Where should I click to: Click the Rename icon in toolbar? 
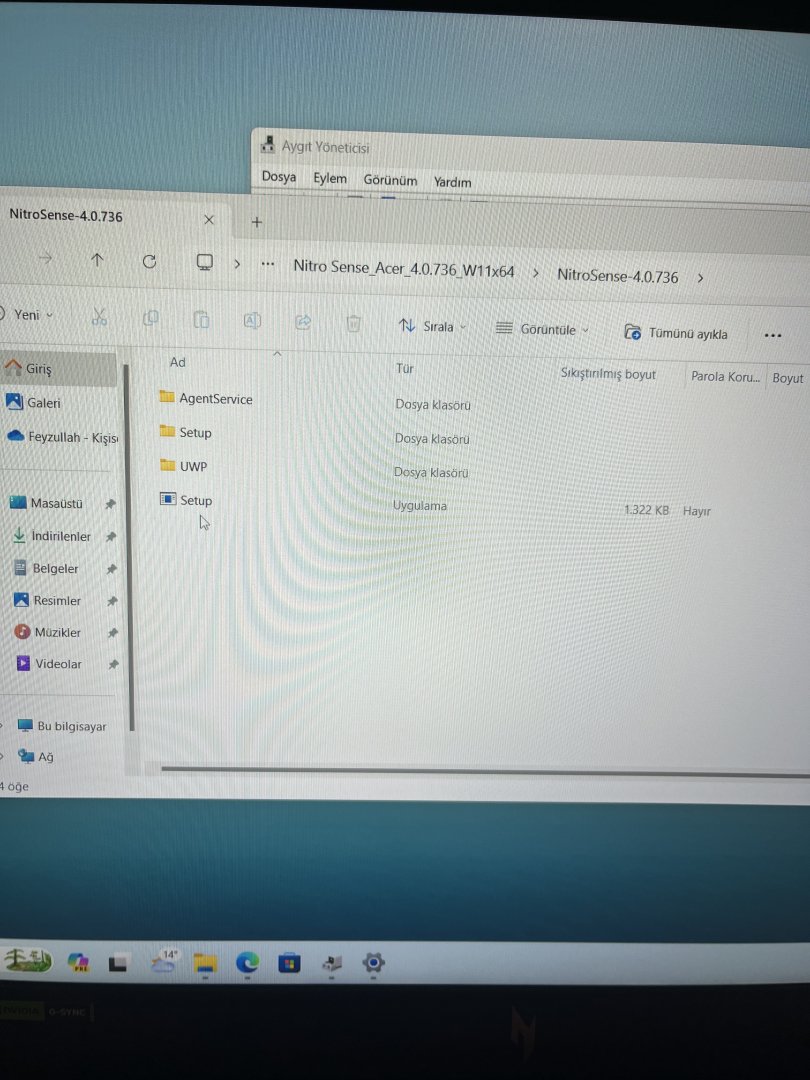[252, 320]
